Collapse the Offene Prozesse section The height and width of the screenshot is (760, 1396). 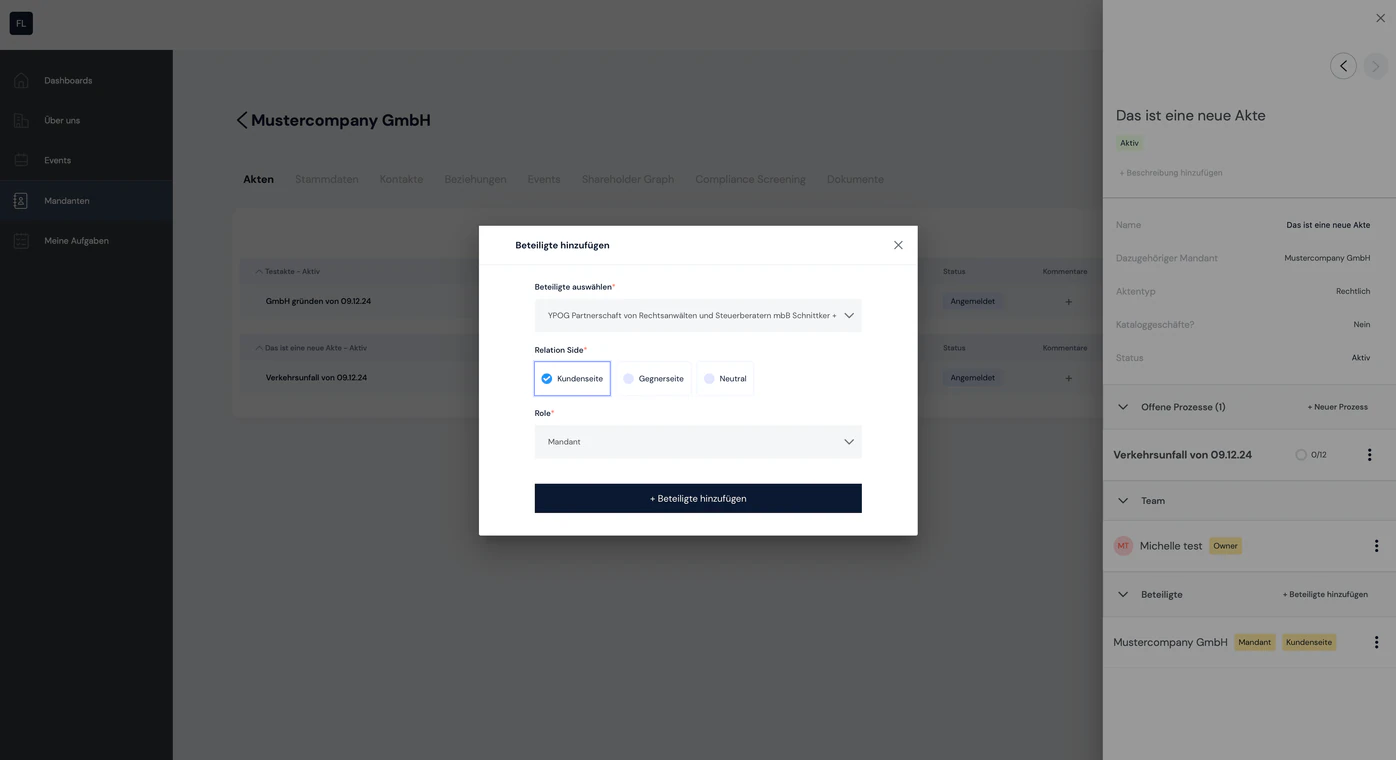pyautogui.click(x=1123, y=407)
